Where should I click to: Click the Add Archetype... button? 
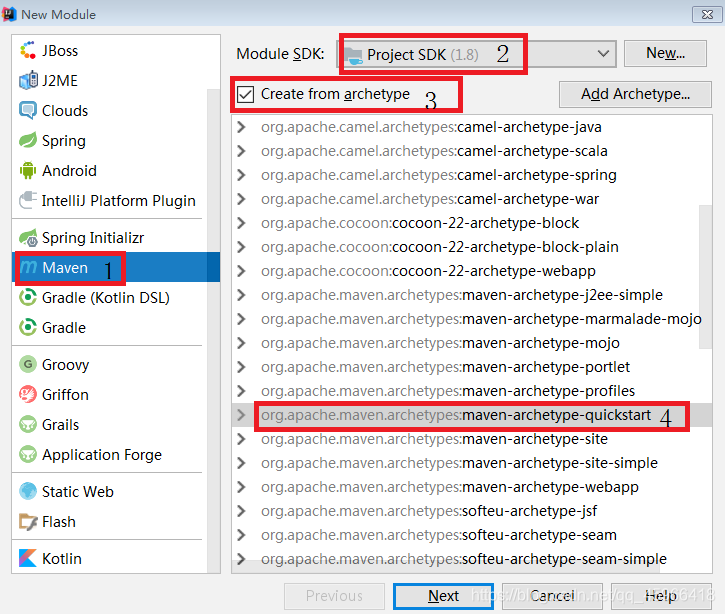(x=635, y=94)
